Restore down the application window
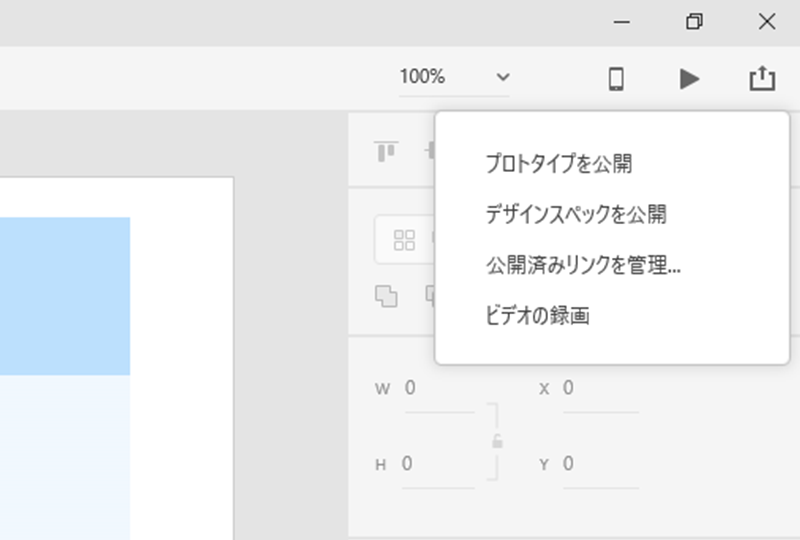The height and width of the screenshot is (540, 800). (694, 22)
